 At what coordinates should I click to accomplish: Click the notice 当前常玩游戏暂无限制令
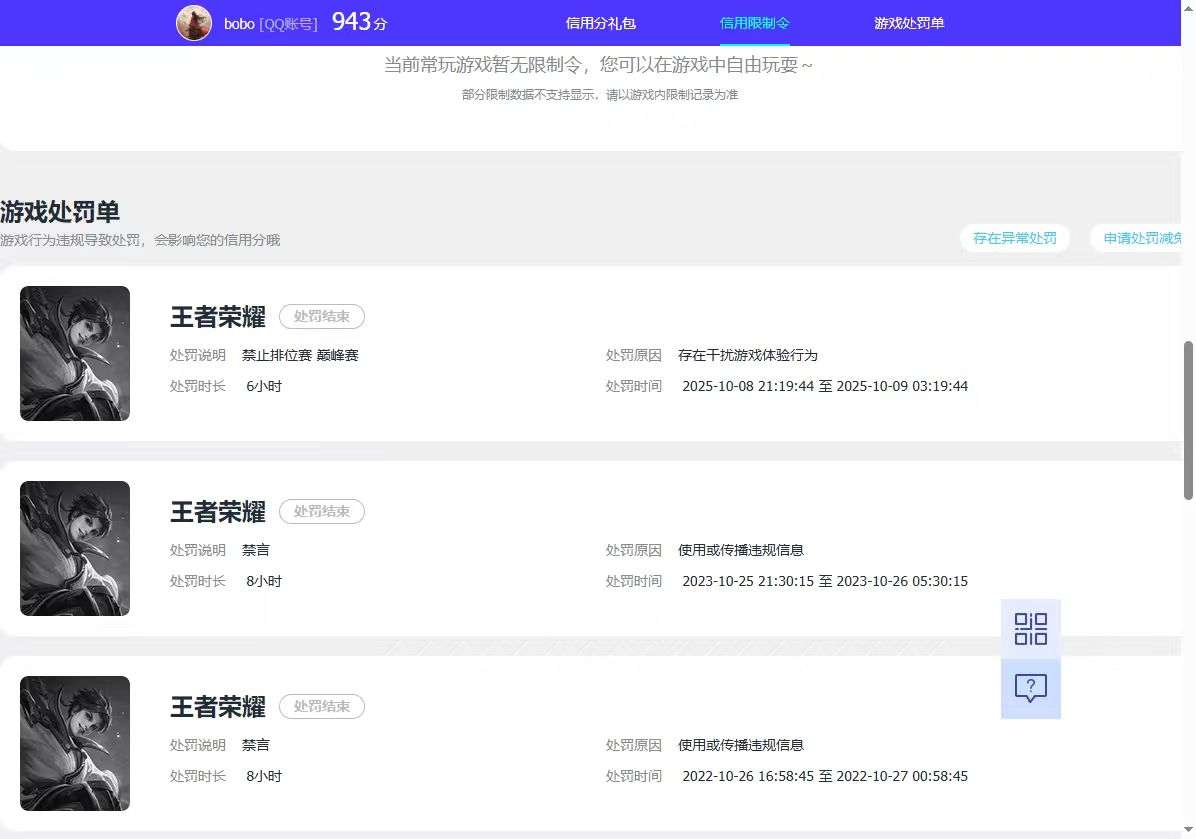598,65
